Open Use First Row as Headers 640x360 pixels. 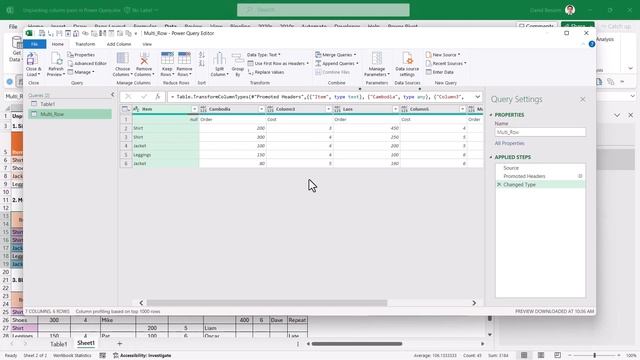[x=278, y=63]
